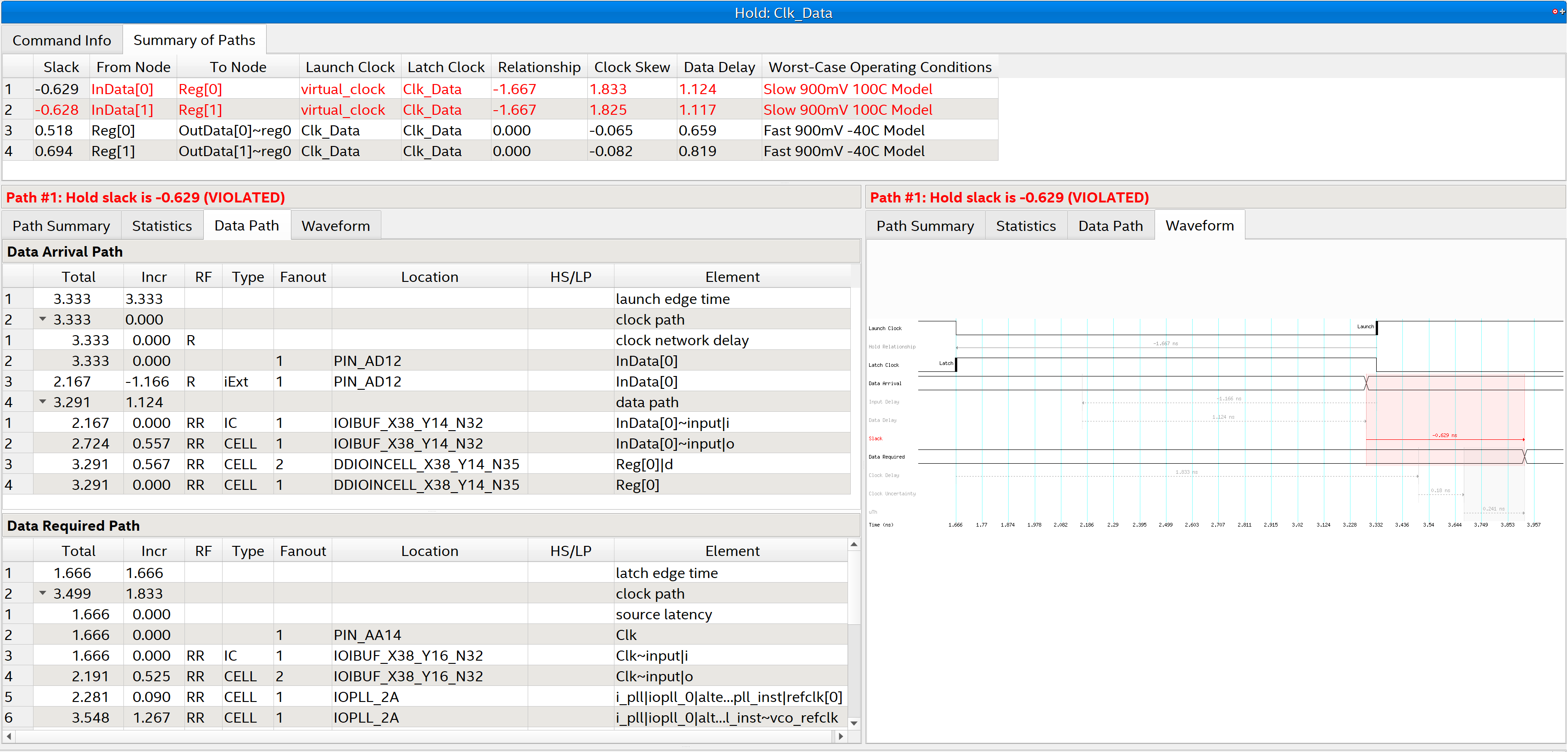This screenshot has height=752, width=1568.
Task: Collapse the clock path row in Data Arrival Path
Action: 43,319
